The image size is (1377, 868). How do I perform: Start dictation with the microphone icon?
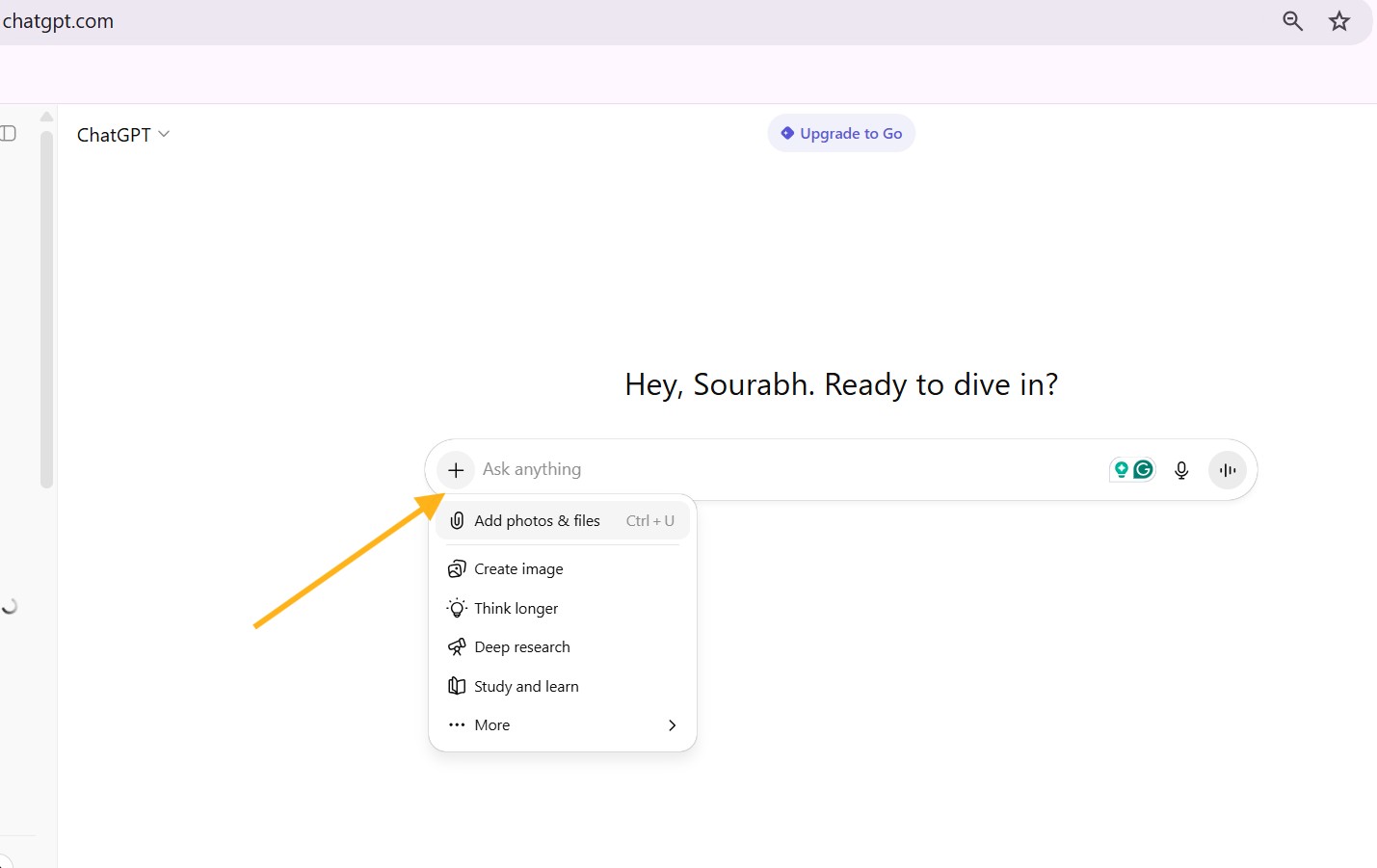[1181, 470]
